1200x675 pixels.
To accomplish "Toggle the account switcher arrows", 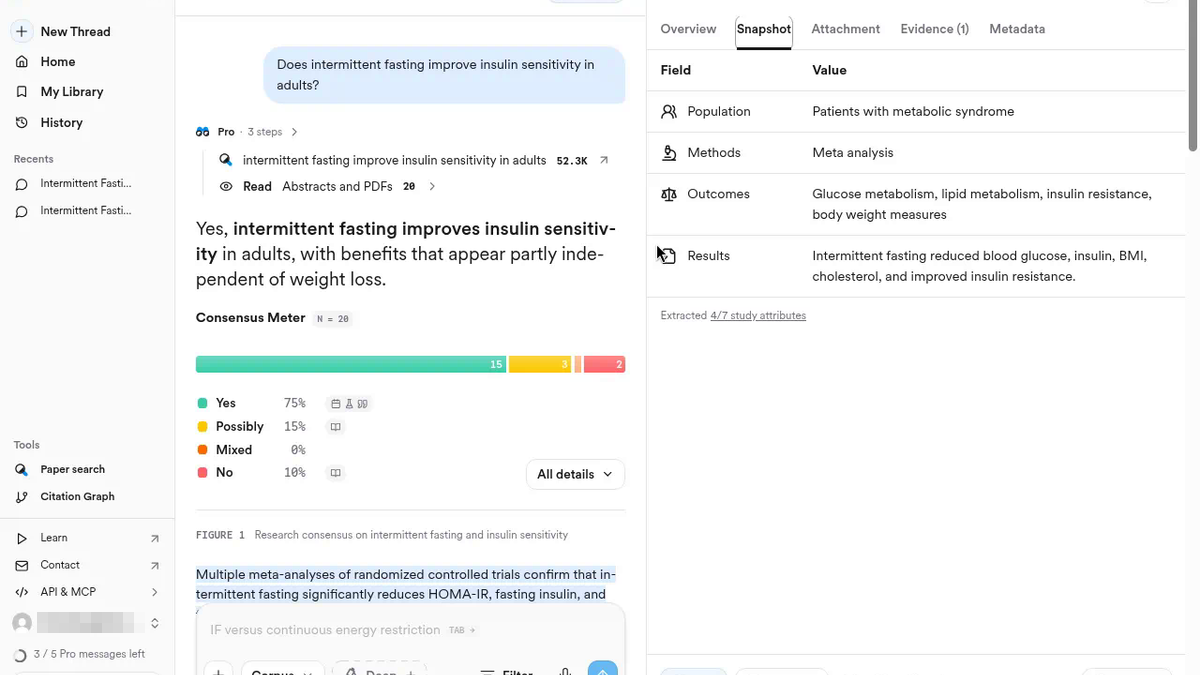I will coord(155,623).
